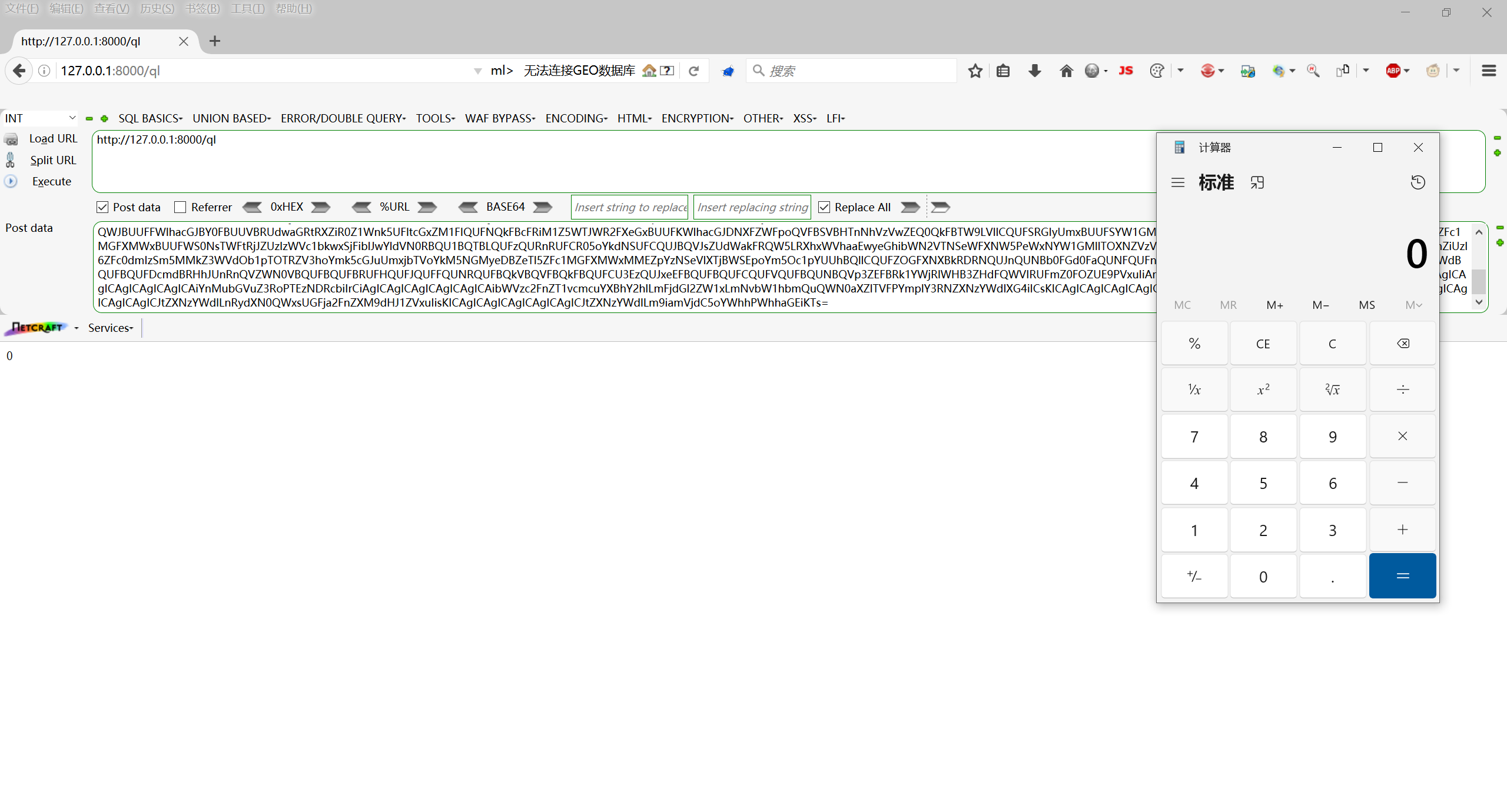The image size is (1507, 812).
Task: Click the BASE64 decode left arrow
Action: (x=469, y=207)
